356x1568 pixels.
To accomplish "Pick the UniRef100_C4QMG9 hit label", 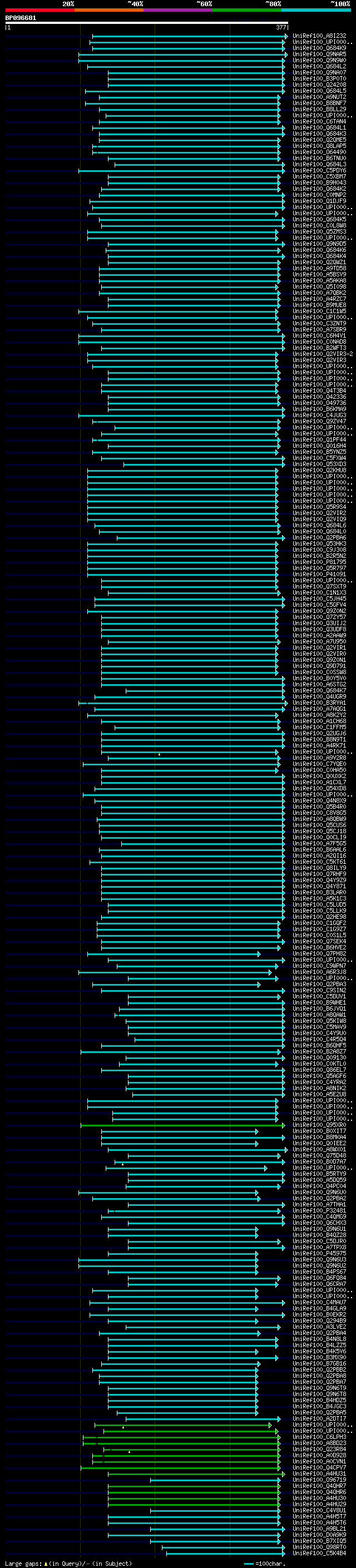I will (x=319, y=1216).
